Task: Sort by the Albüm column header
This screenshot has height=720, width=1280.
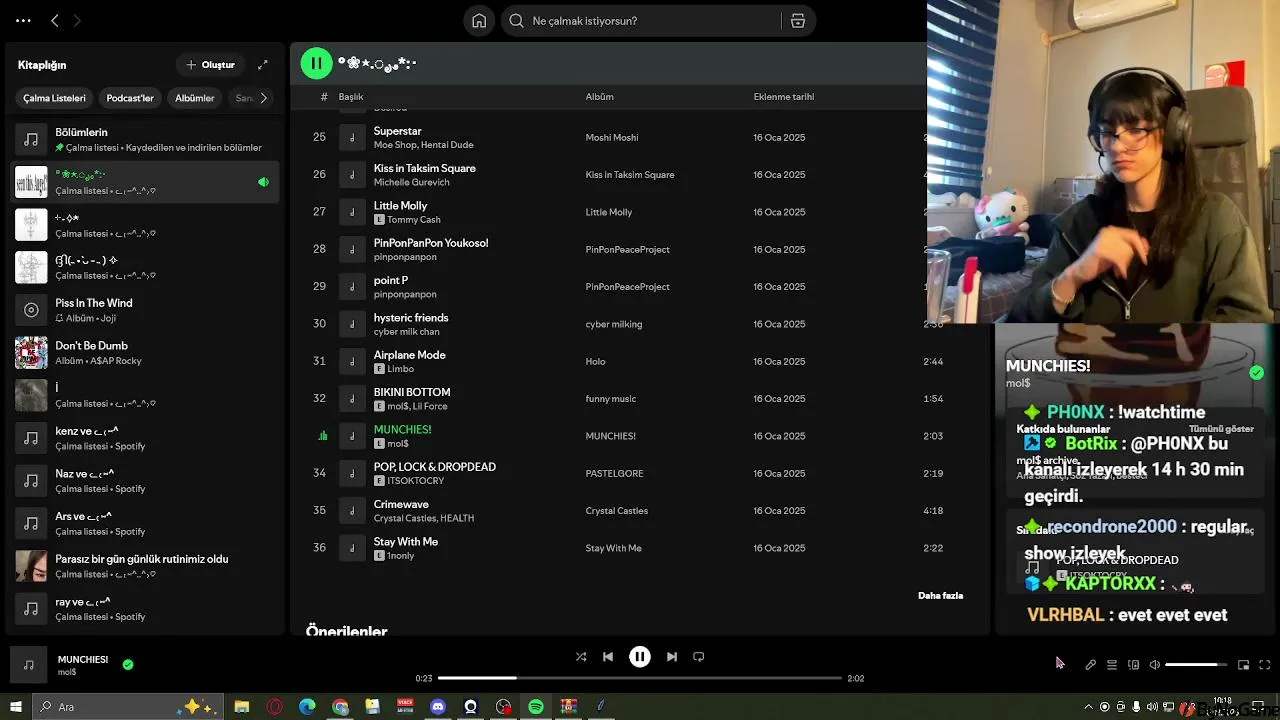Action: click(x=599, y=97)
